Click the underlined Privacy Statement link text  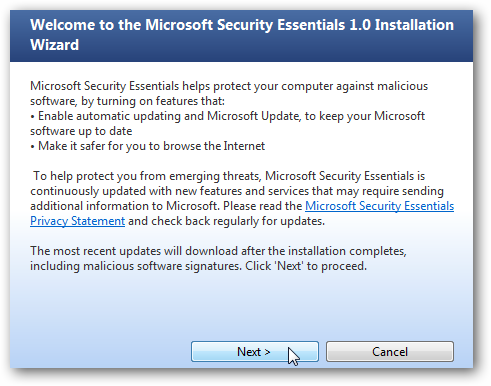pyautogui.click(x=77, y=221)
